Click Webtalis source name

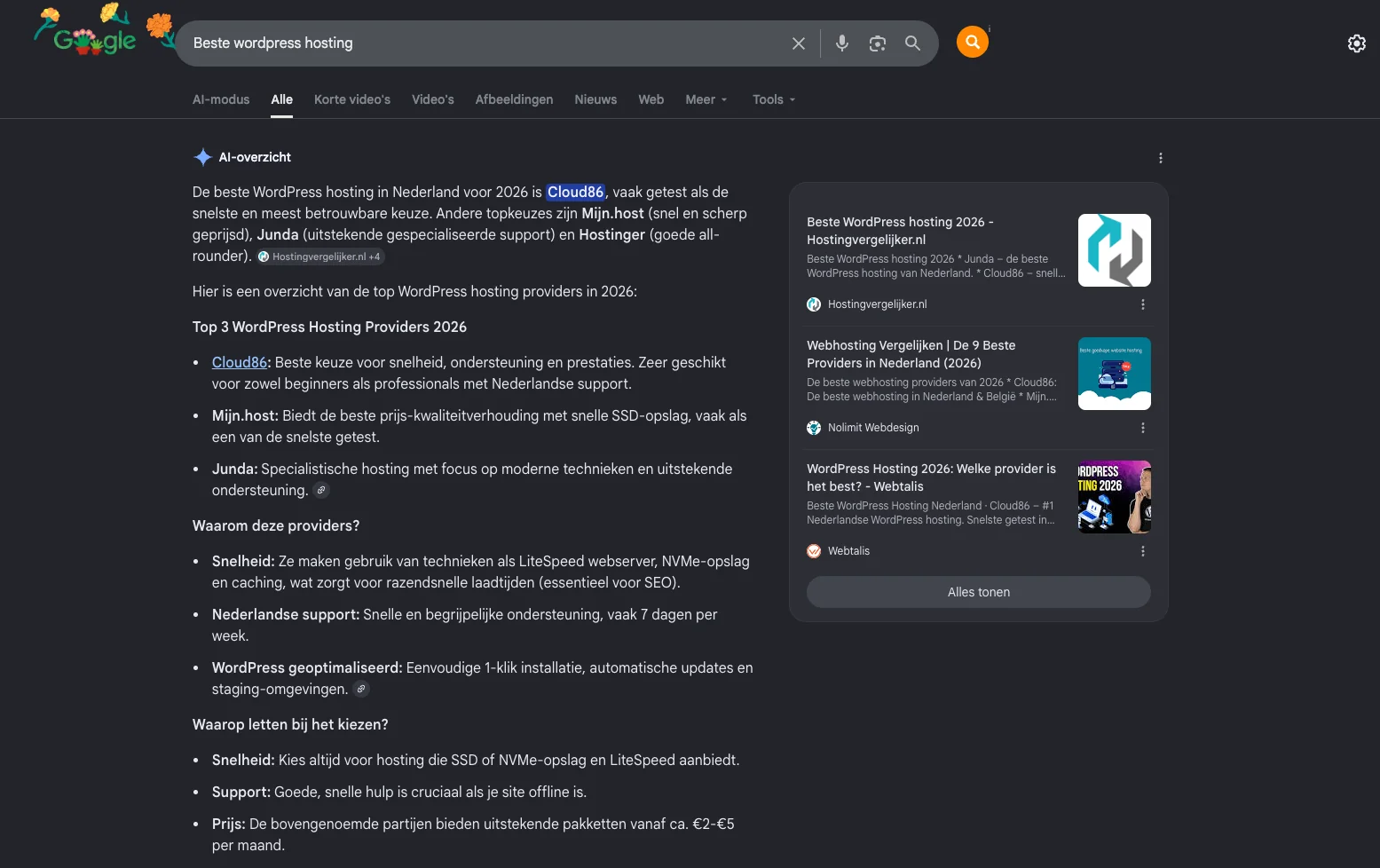[x=848, y=551]
